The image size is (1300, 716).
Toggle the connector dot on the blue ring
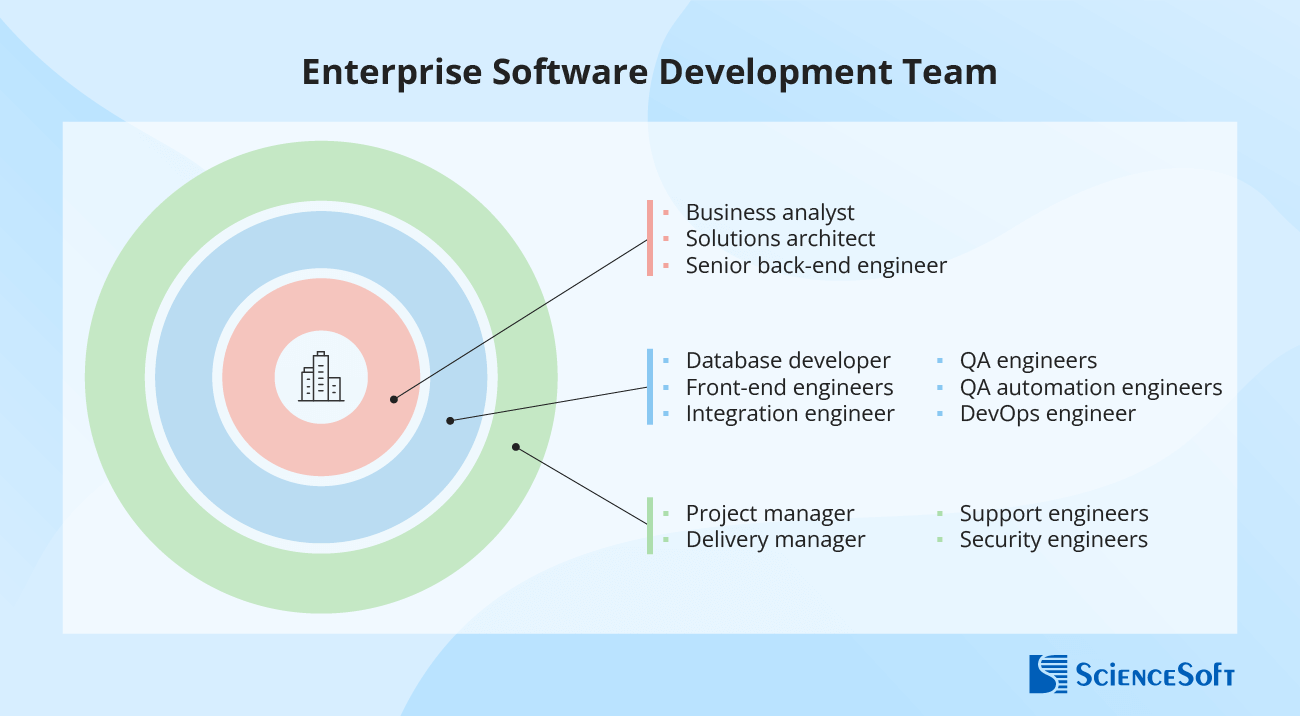(452, 420)
